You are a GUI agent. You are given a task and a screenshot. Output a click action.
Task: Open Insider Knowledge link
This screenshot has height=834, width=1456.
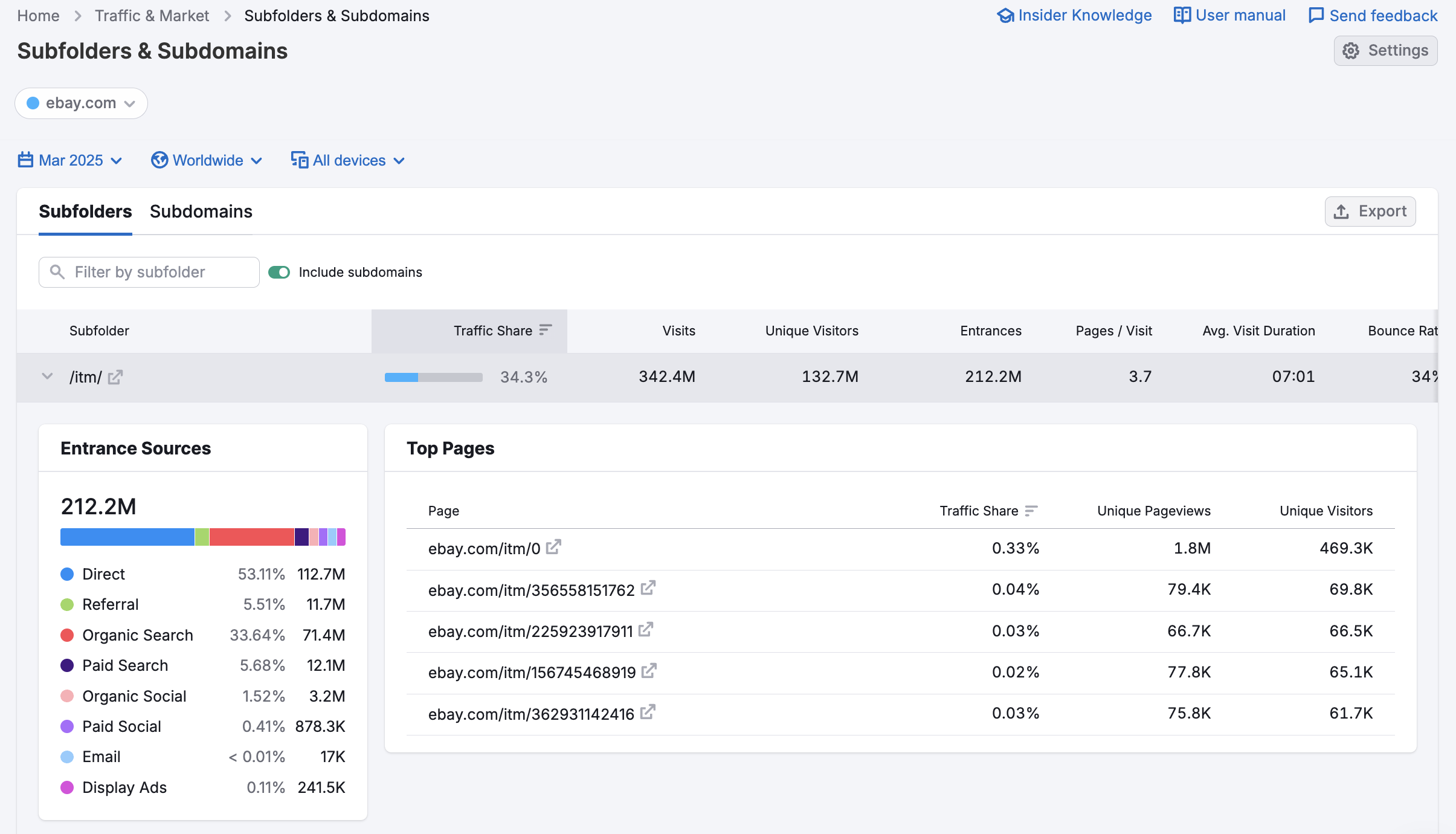(1074, 15)
